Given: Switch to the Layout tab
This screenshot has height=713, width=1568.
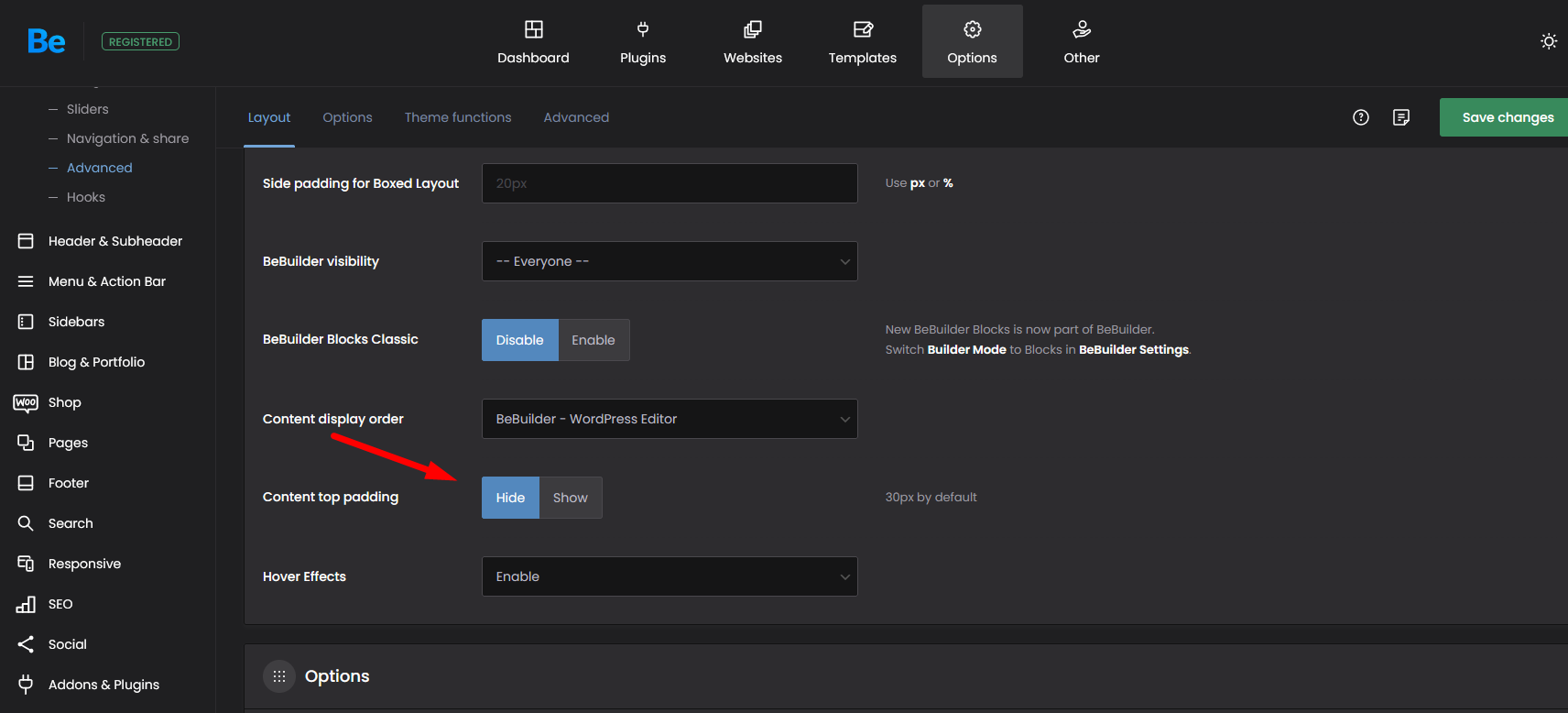Looking at the screenshot, I should point(269,117).
